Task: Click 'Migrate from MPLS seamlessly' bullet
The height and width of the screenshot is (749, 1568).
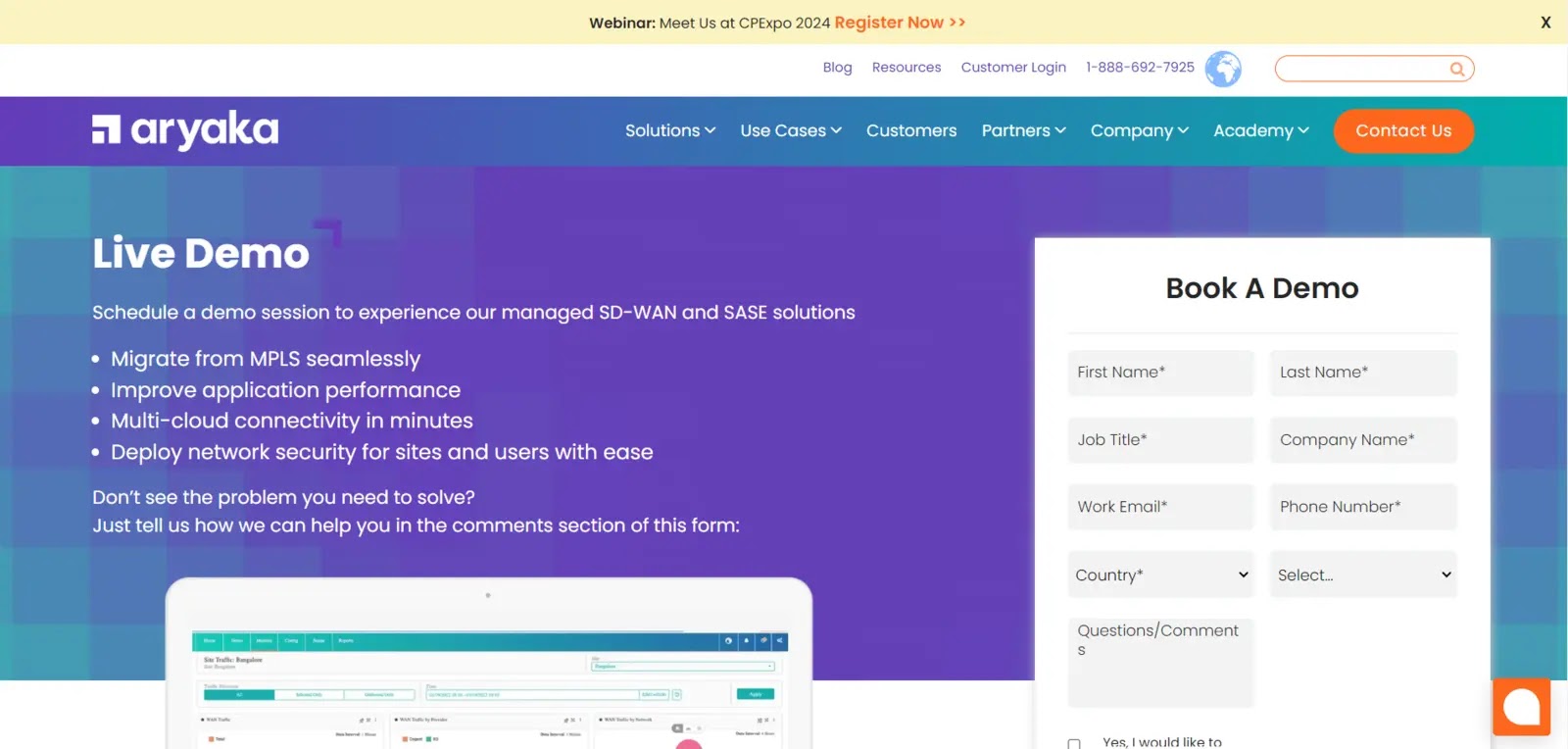Action: click(x=266, y=359)
